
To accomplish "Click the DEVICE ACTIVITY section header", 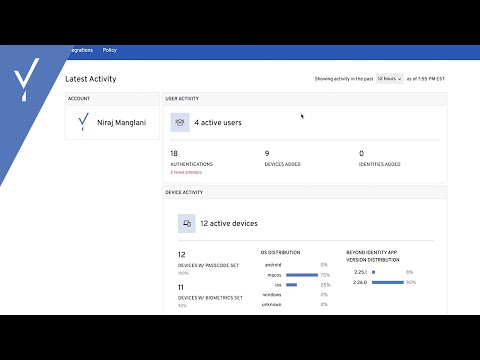I will (x=184, y=192).
